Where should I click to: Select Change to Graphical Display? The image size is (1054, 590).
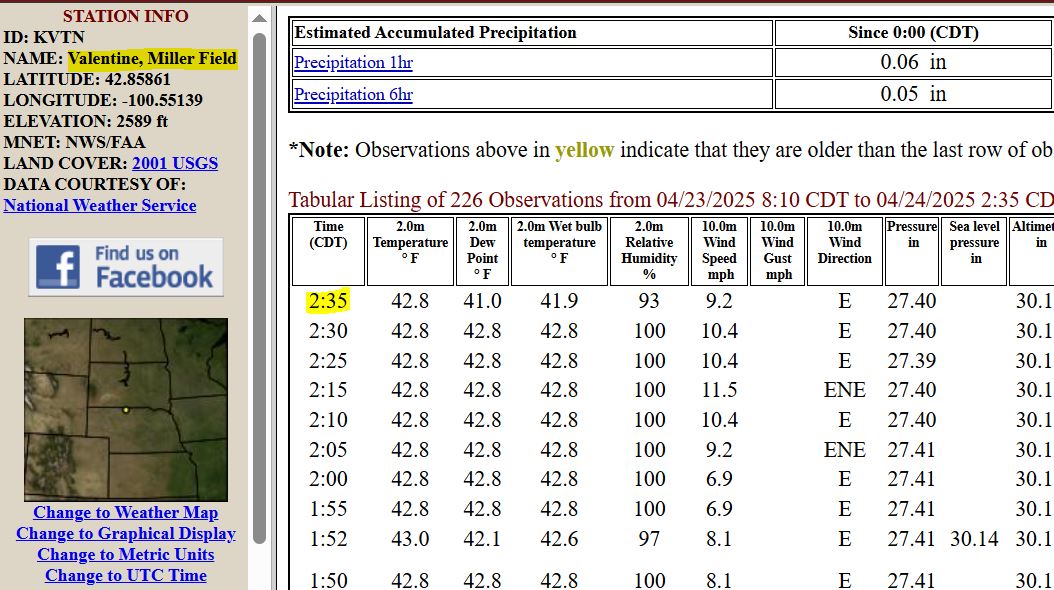(126, 534)
